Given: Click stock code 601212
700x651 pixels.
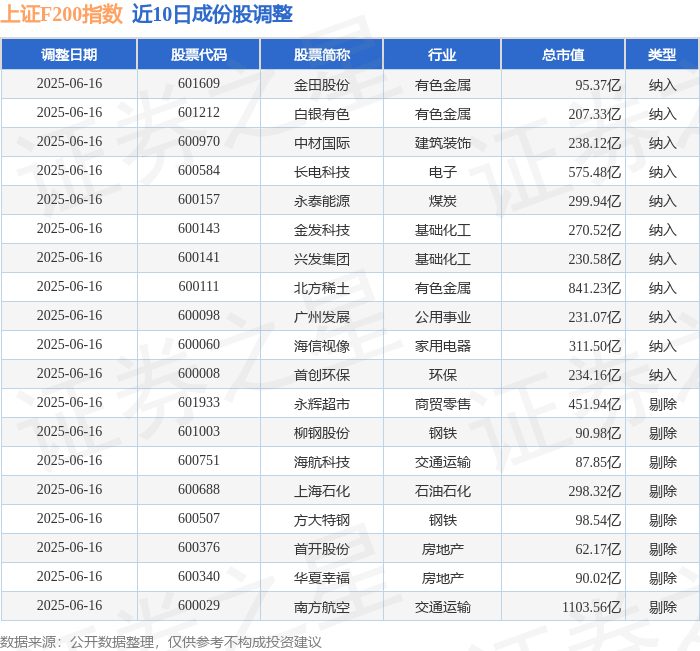Looking at the screenshot, I should coord(199,113).
